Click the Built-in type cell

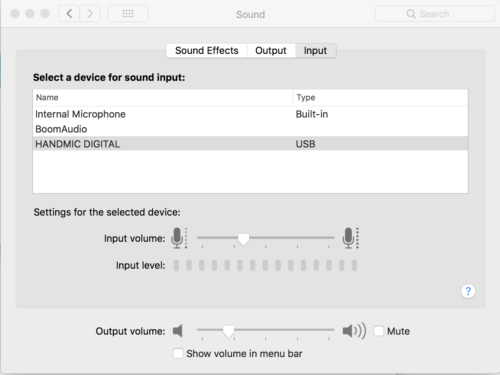312,114
